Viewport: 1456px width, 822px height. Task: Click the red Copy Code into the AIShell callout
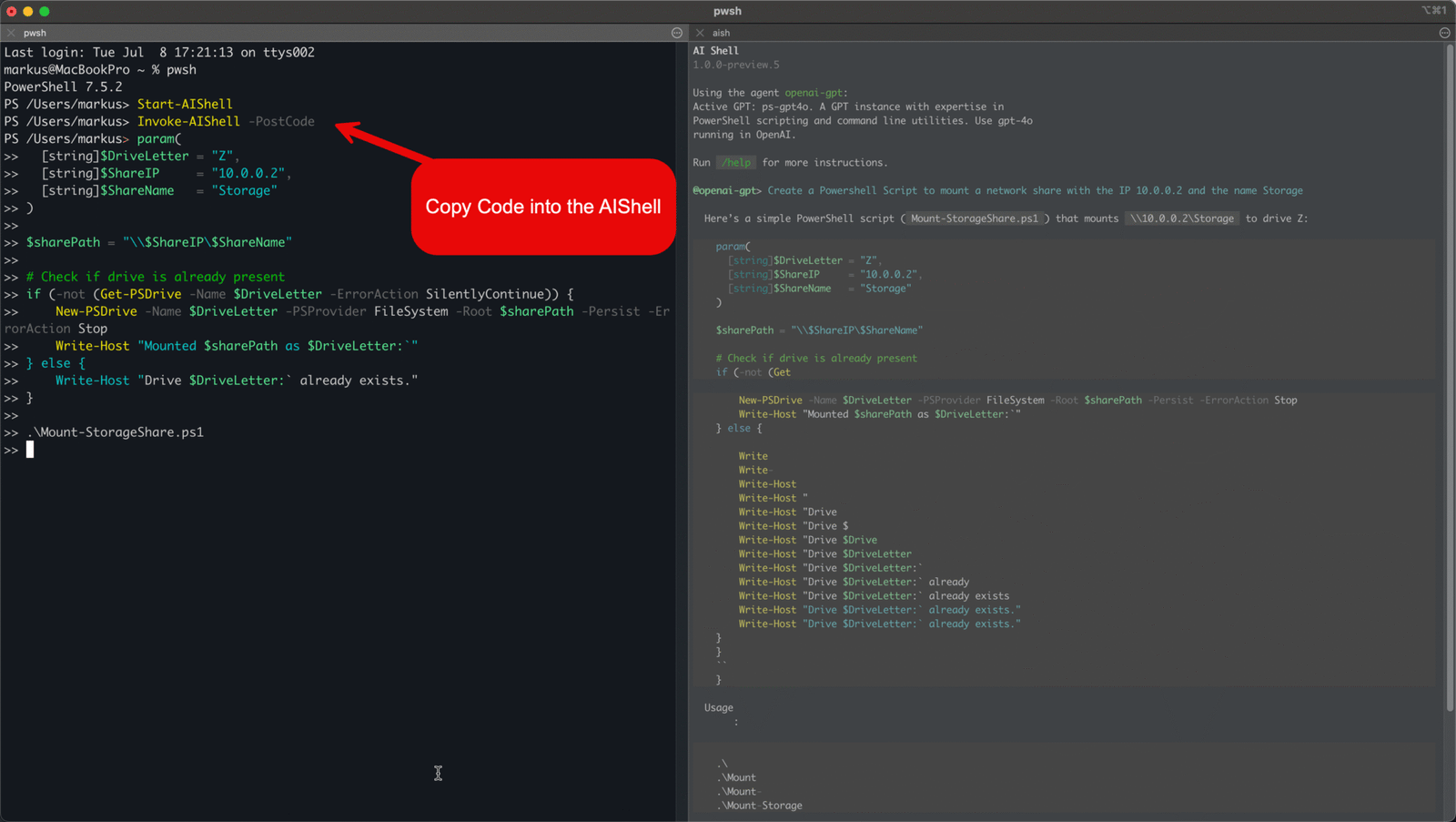pos(542,207)
